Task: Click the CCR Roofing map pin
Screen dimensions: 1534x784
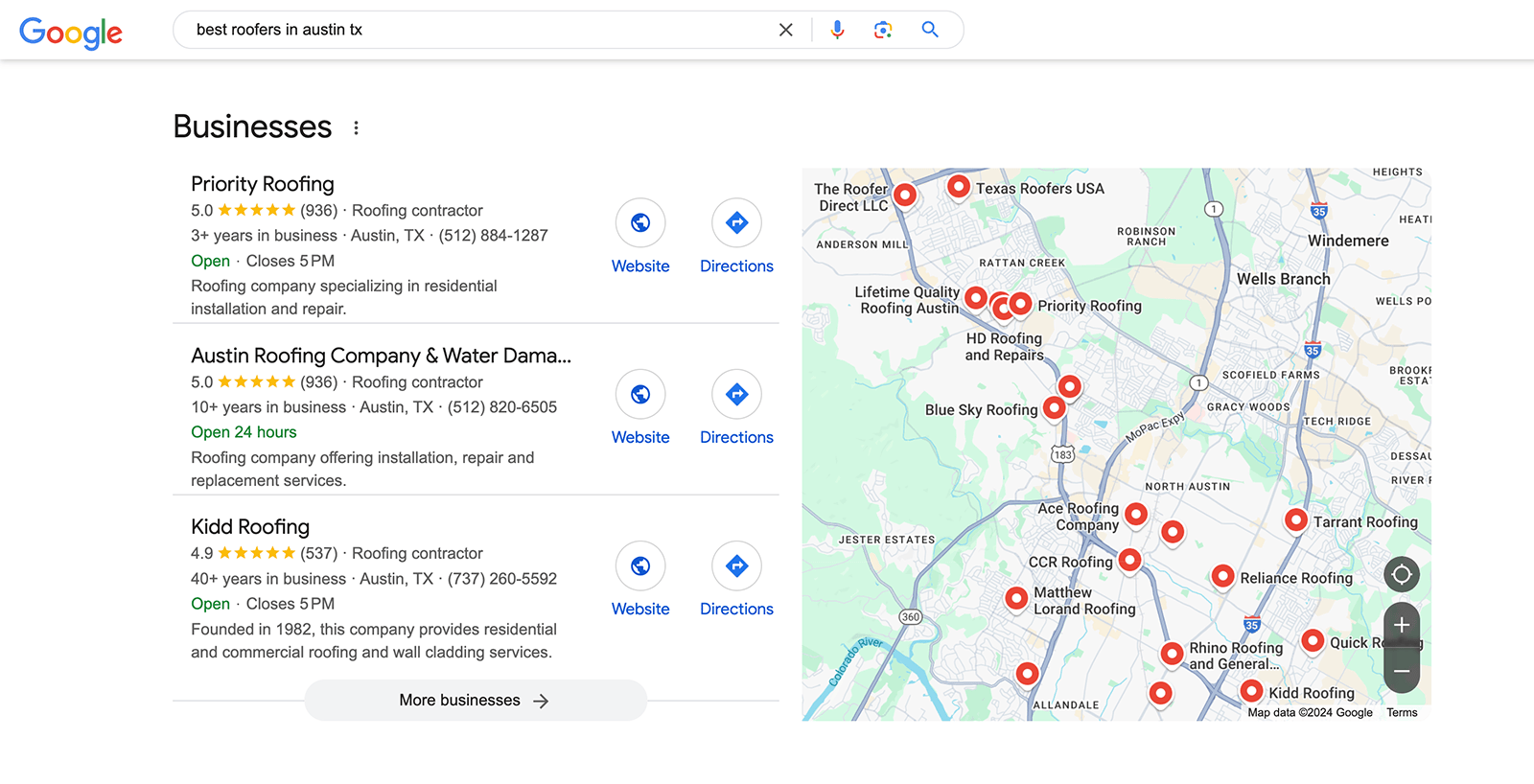Action: point(1129,559)
